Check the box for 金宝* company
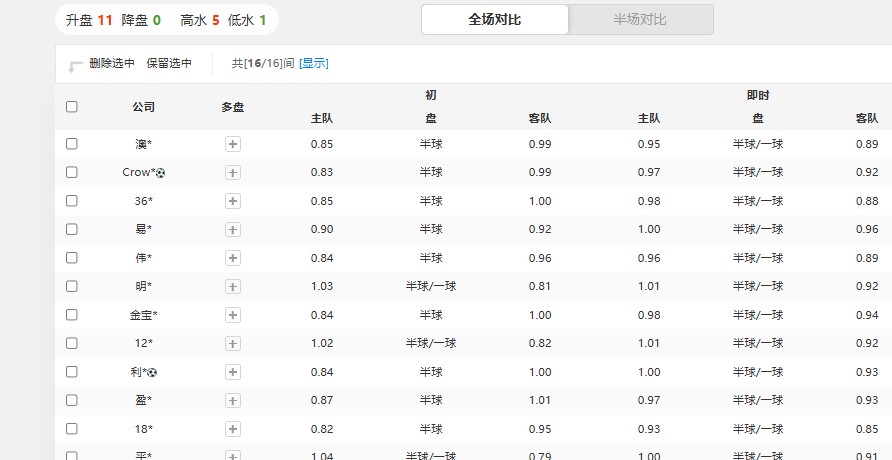The height and width of the screenshot is (460, 892). point(72,314)
